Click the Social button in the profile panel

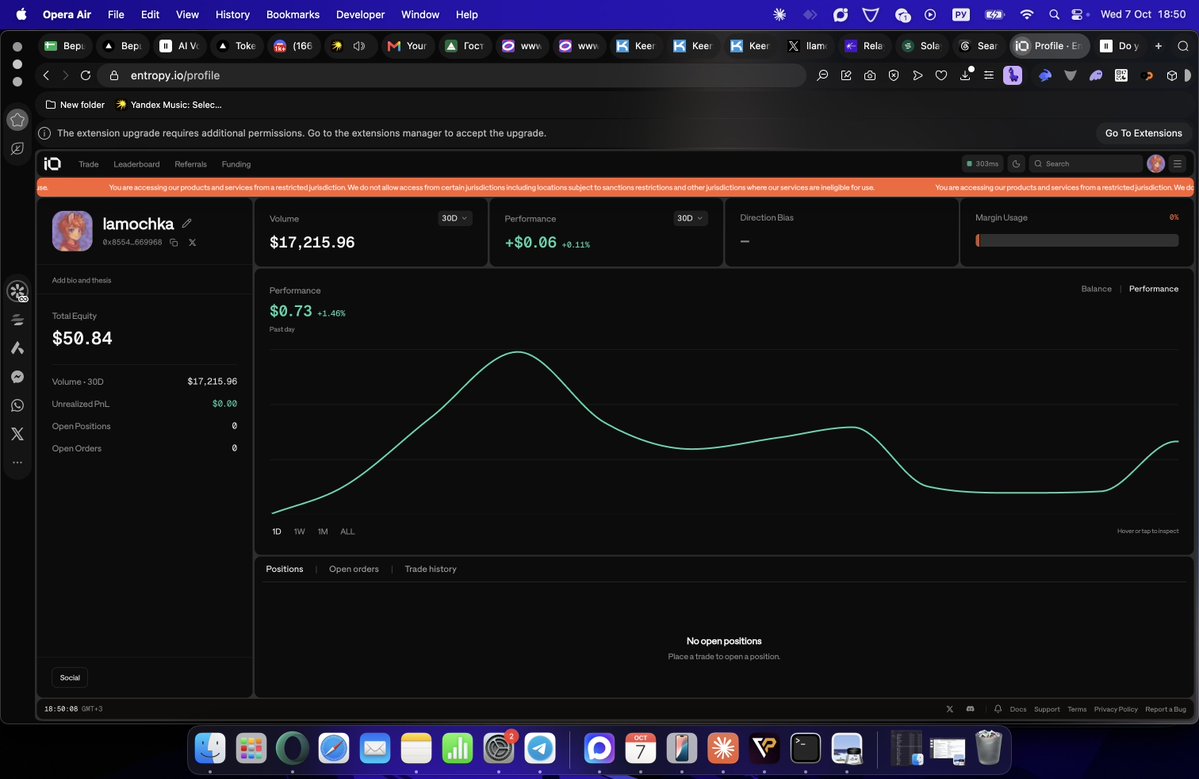click(70, 677)
